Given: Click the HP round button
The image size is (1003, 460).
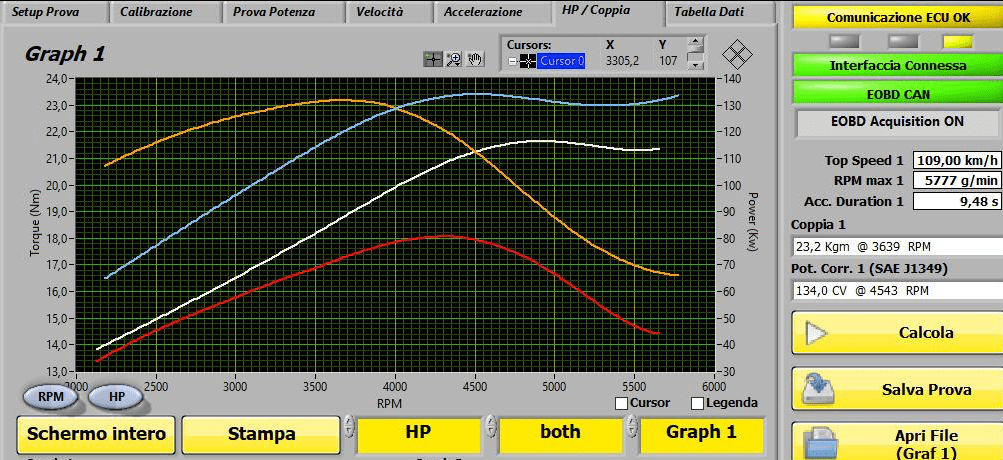Looking at the screenshot, I should click(116, 397).
